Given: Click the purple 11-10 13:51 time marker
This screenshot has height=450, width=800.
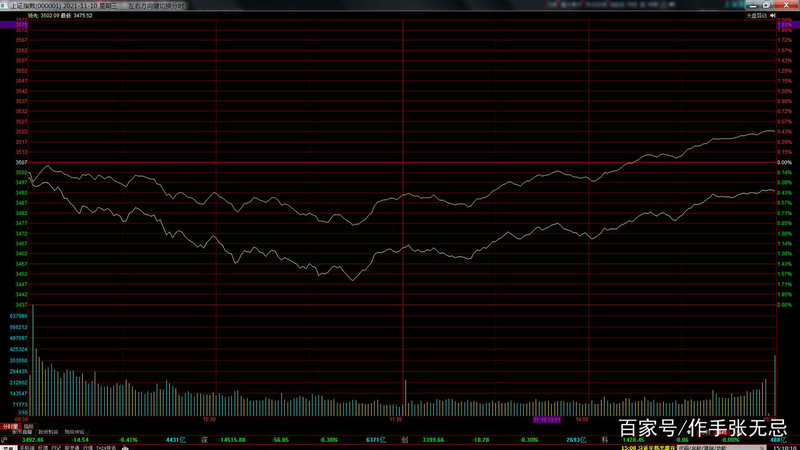Looking at the screenshot, I should tap(548, 419).
